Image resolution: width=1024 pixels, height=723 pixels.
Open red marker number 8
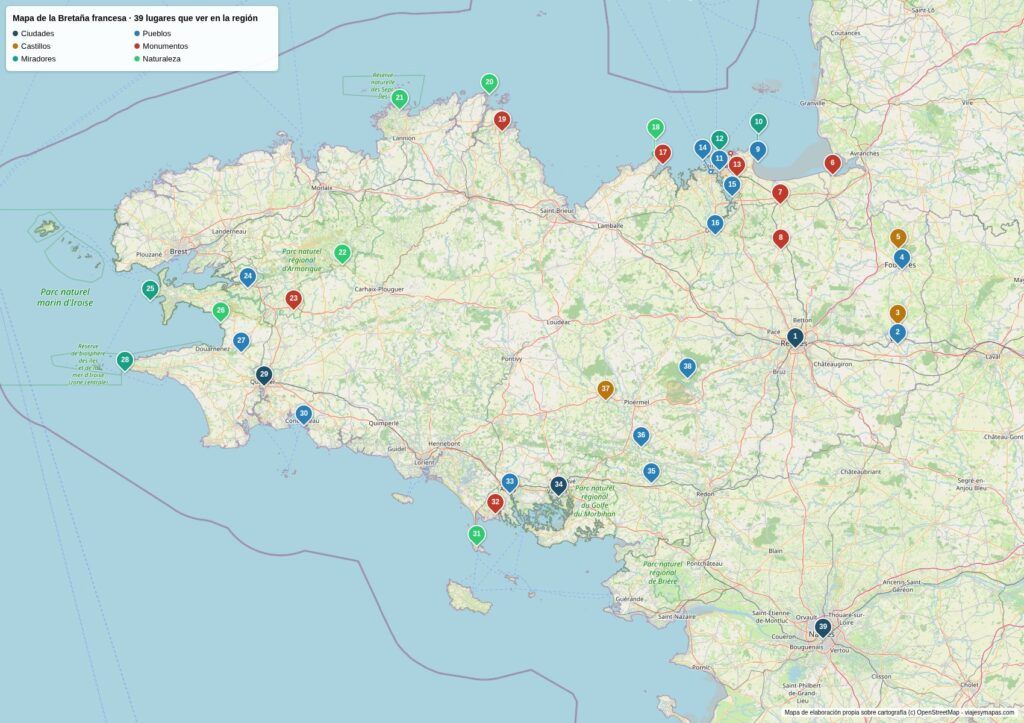780,239
